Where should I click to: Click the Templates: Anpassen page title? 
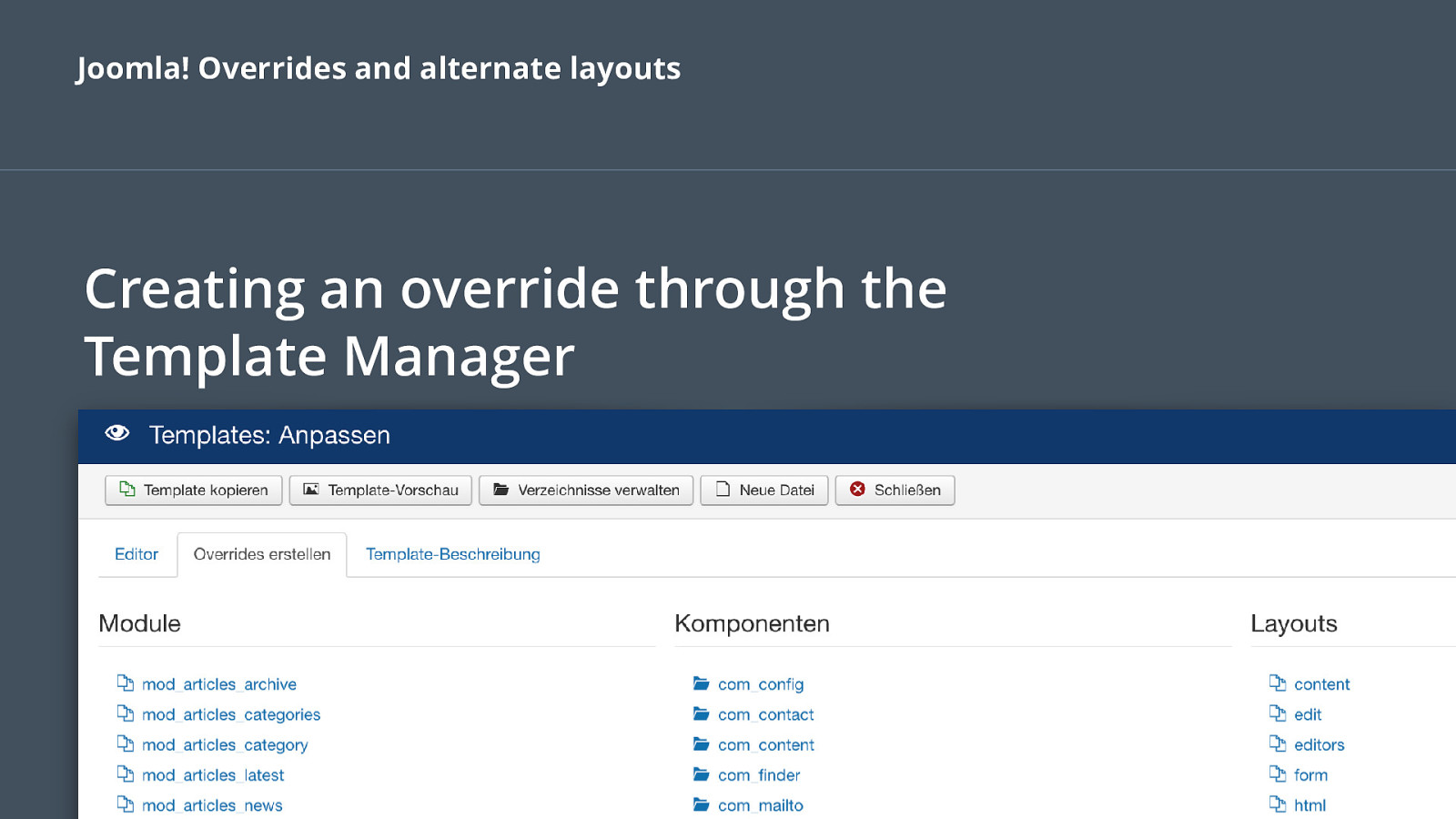tap(269, 435)
